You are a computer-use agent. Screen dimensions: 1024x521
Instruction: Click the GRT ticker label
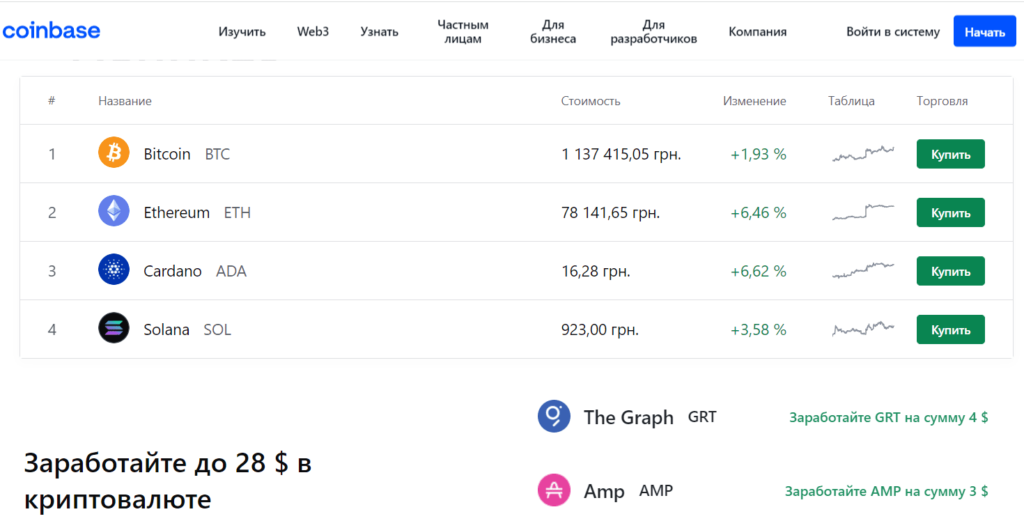point(702,417)
